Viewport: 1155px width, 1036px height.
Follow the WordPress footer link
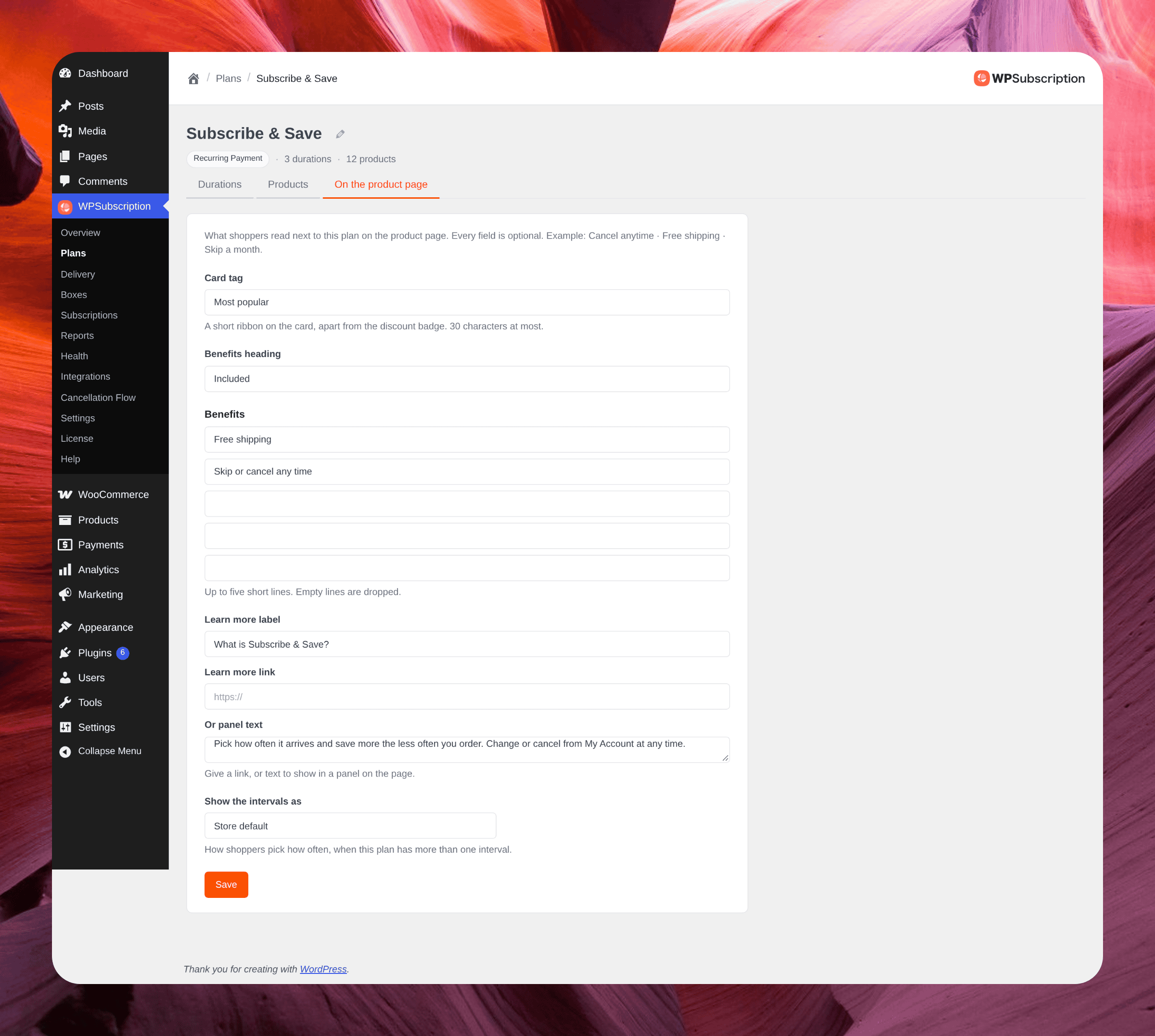click(x=323, y=969)
